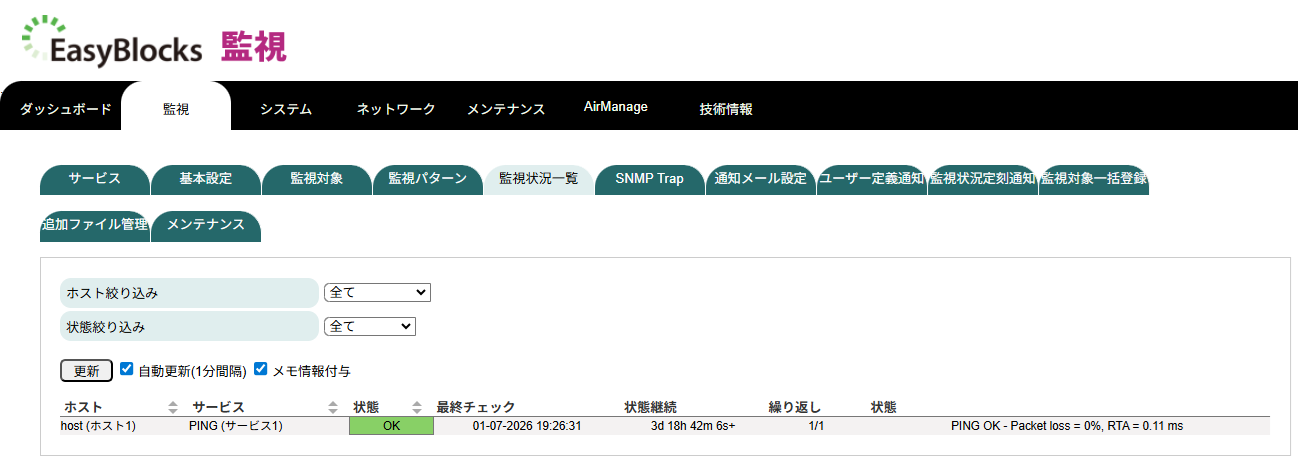Open the 状態絞り込み dropdown
This screenshot has width=1298, height=465.
point(370,326)
